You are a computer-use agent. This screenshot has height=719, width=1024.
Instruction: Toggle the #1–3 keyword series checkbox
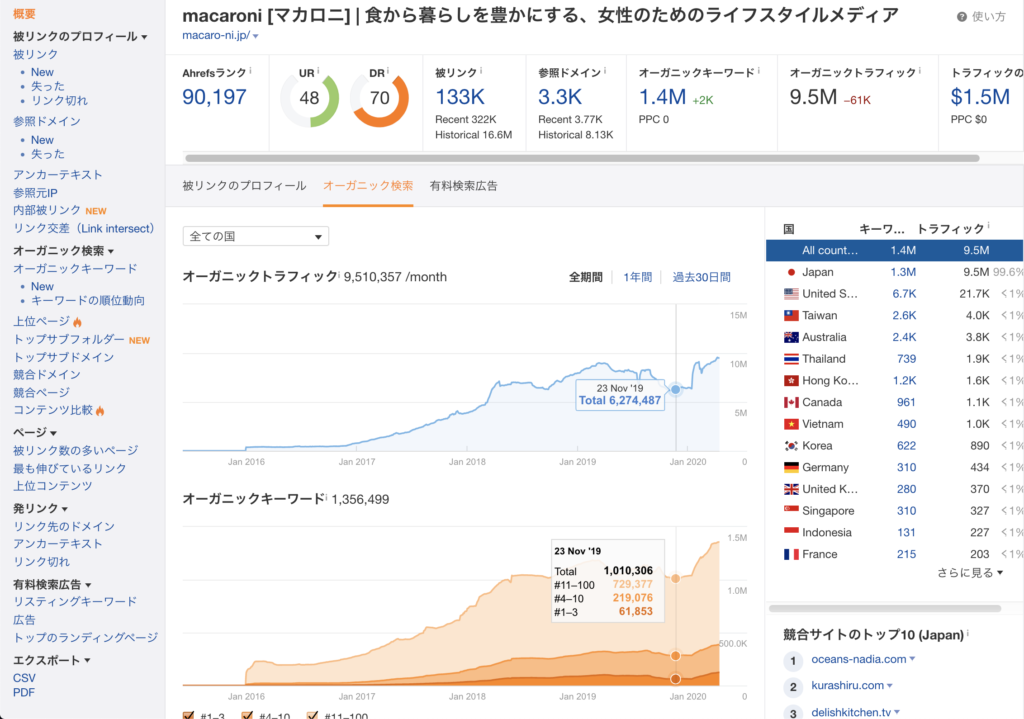pyautogui.click(x=189, y=715)
